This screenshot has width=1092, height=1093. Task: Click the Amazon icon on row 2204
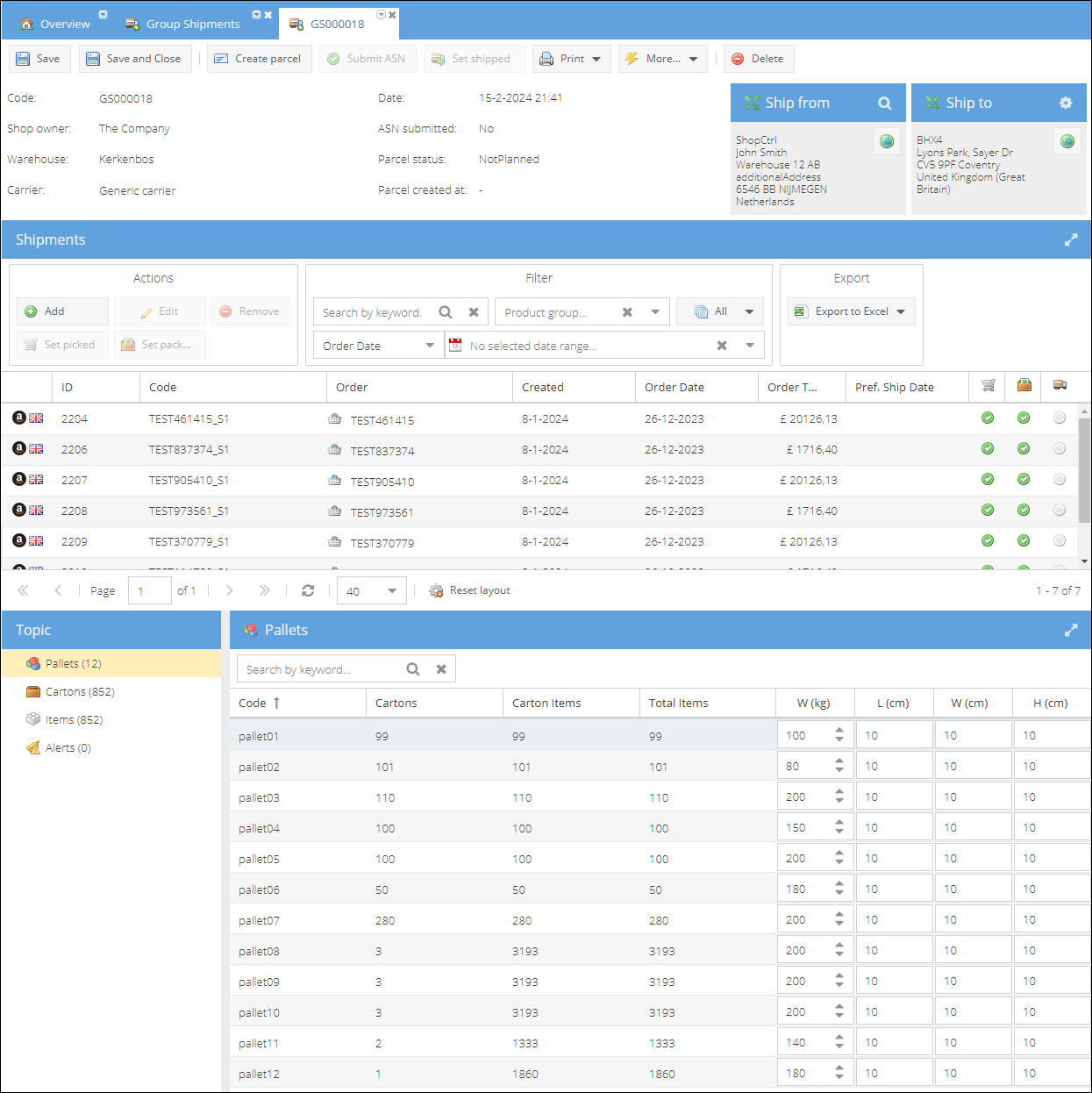tap(18, 418)
